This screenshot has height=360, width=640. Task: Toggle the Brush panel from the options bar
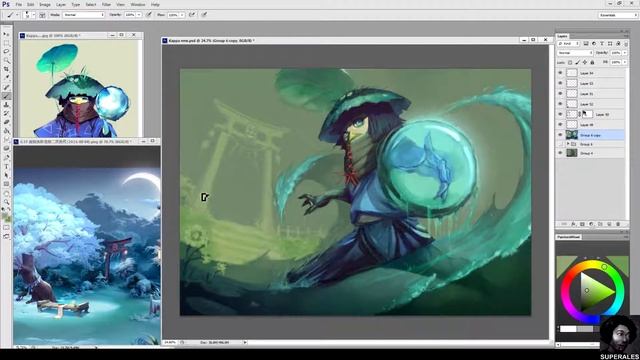pos(42,15)
